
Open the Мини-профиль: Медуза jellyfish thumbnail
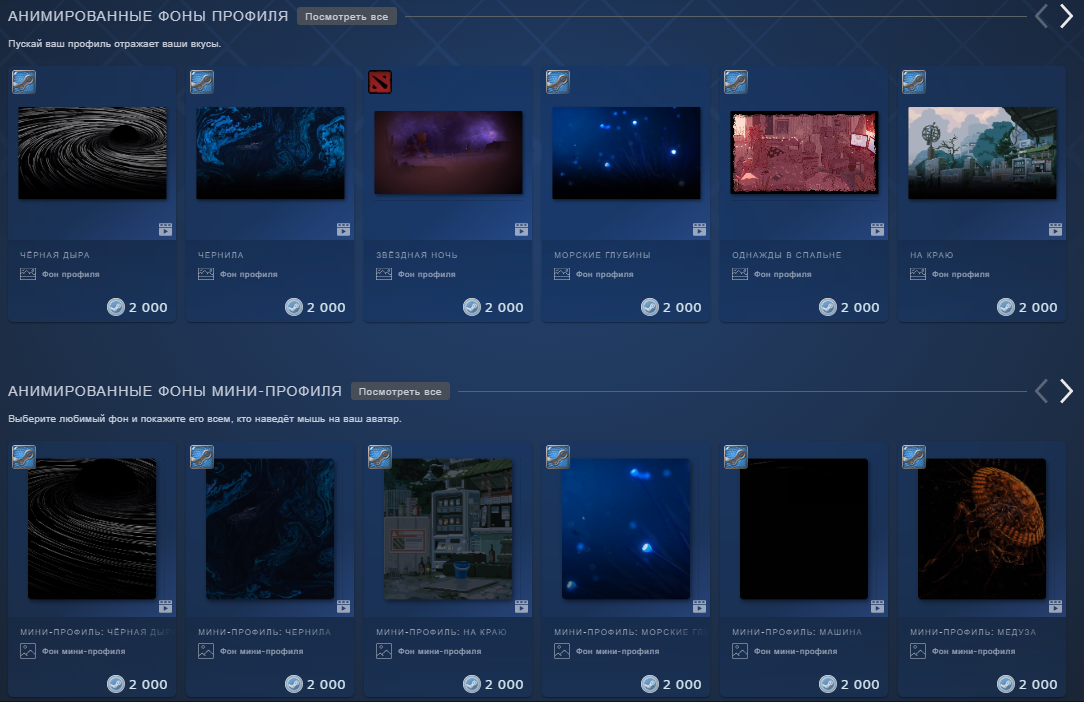(982, 529)
